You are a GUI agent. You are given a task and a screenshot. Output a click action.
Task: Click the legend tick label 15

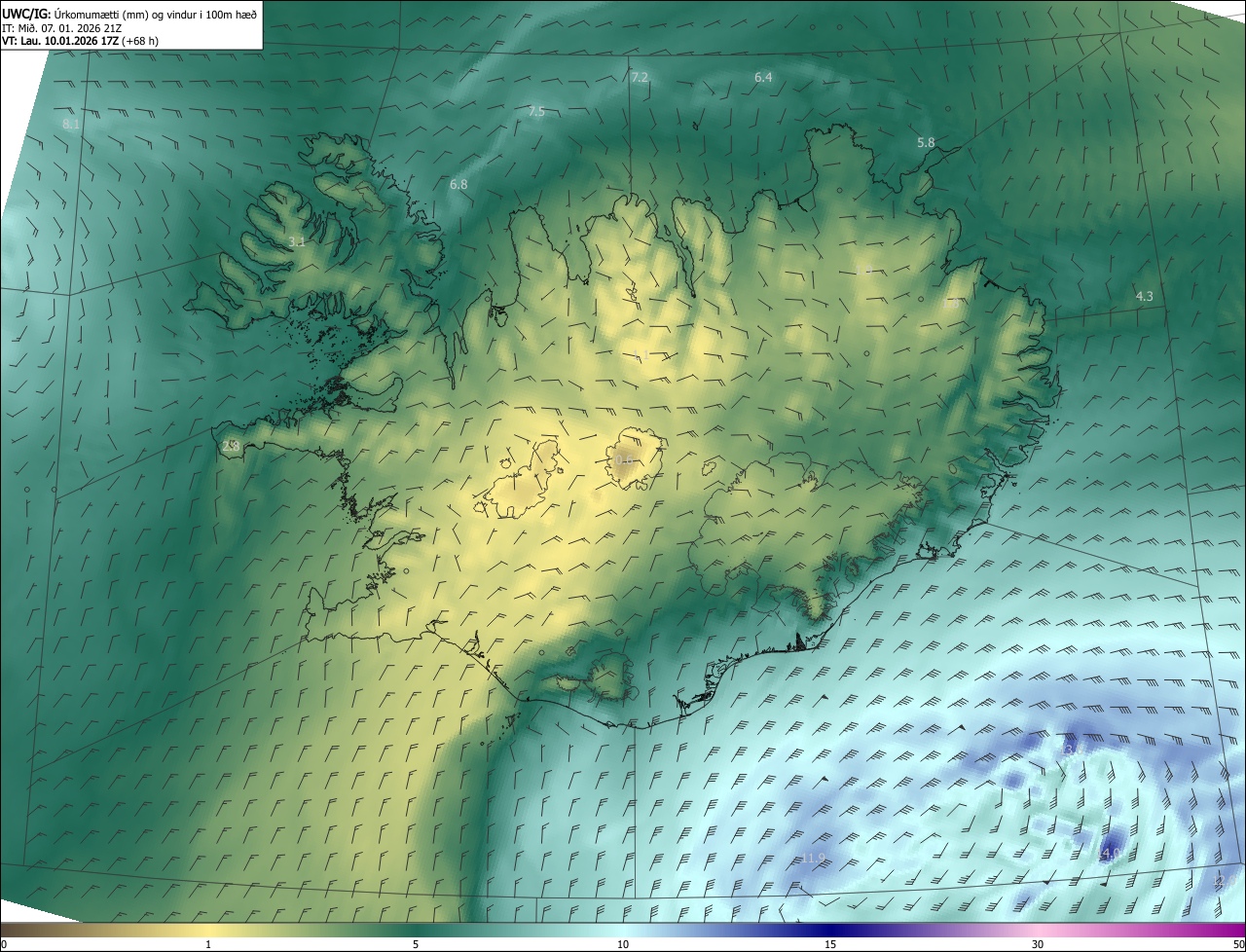tap(830, 944)
